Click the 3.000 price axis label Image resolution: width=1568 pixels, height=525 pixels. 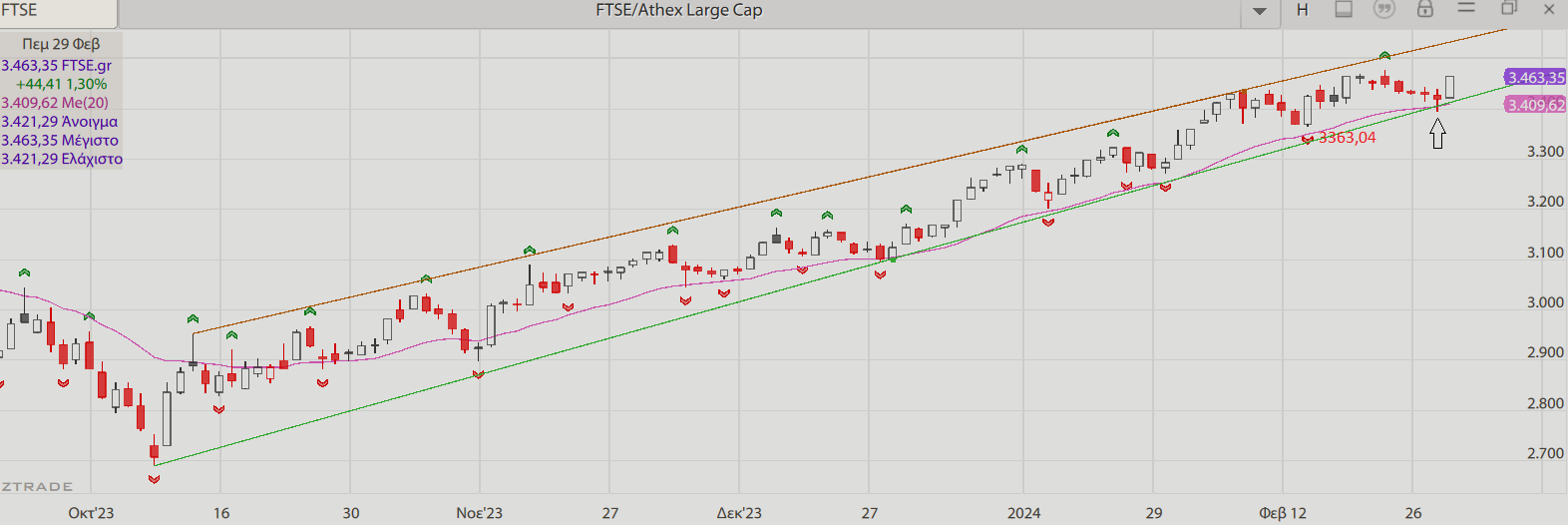(x=1545, y=302)
